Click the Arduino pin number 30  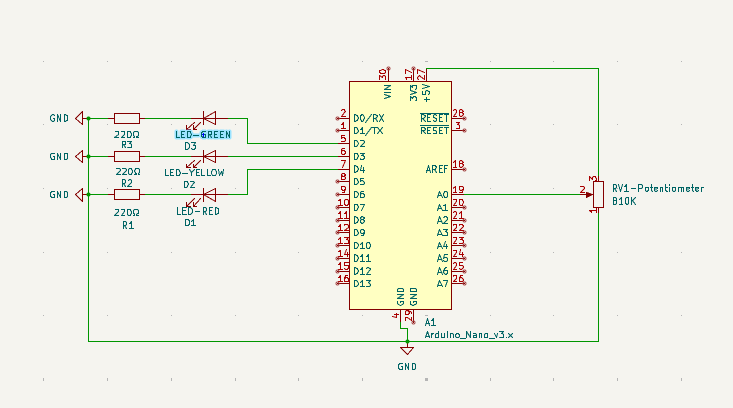click(383, 74)
